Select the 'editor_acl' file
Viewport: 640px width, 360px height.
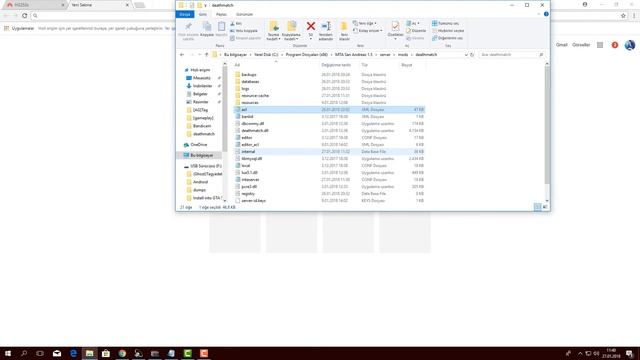pos(250,144)
